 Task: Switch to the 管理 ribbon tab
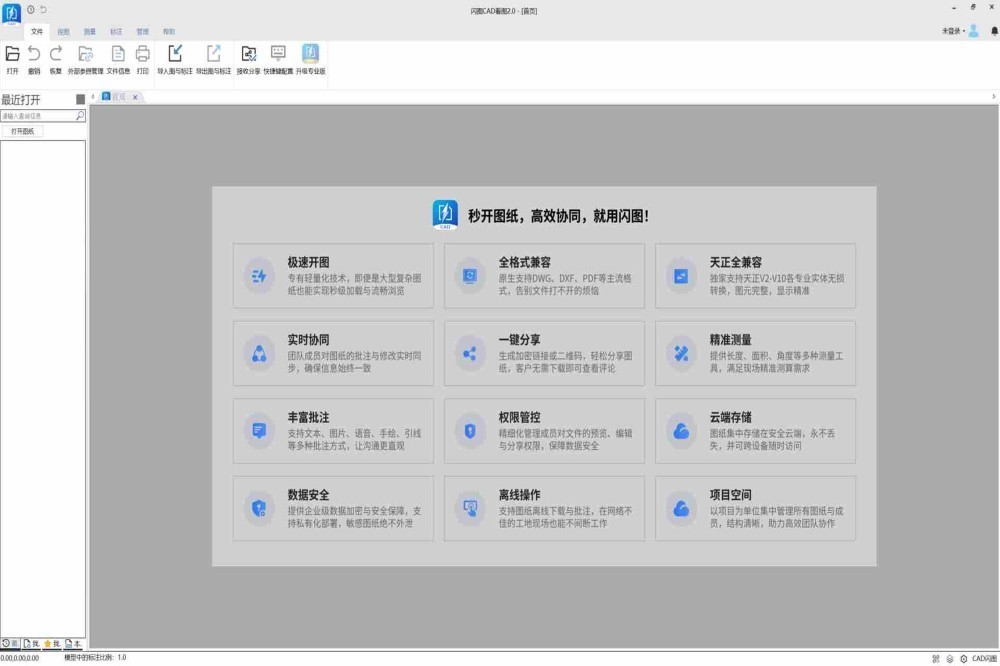(x=142, y=31)
